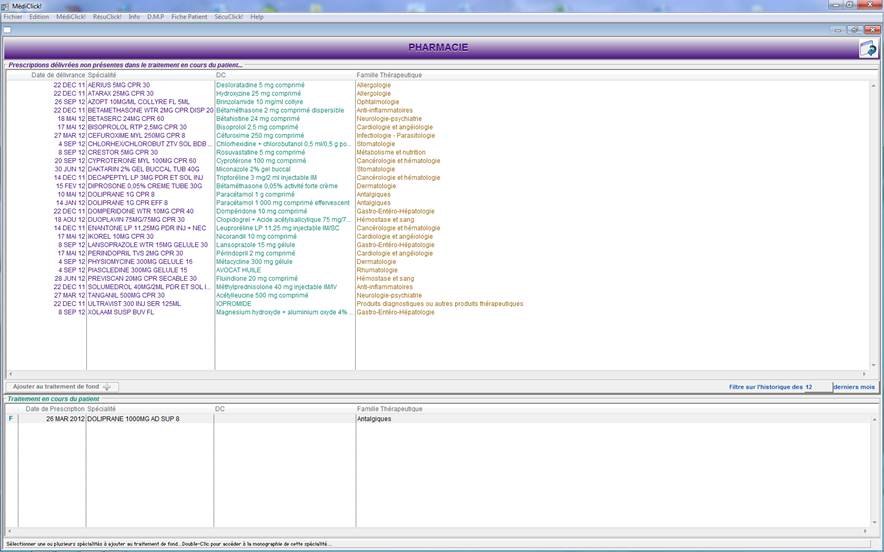This screenshot has height=552, width=884.
Task: Select CRESTOR 5MG CPR 30 row
Action: click(x=437, y=152)
